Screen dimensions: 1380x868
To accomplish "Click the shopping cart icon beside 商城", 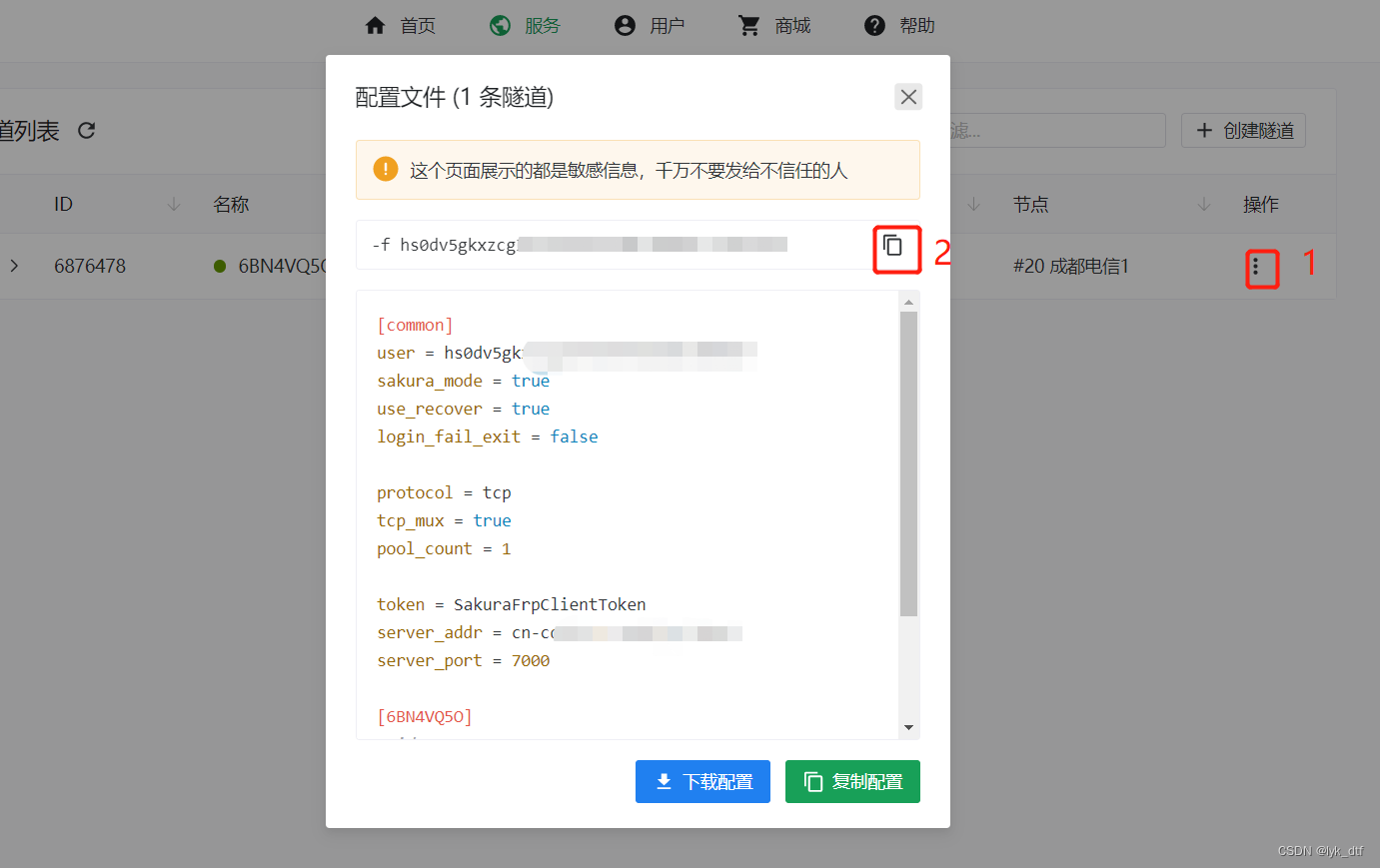I will (749, 25).
